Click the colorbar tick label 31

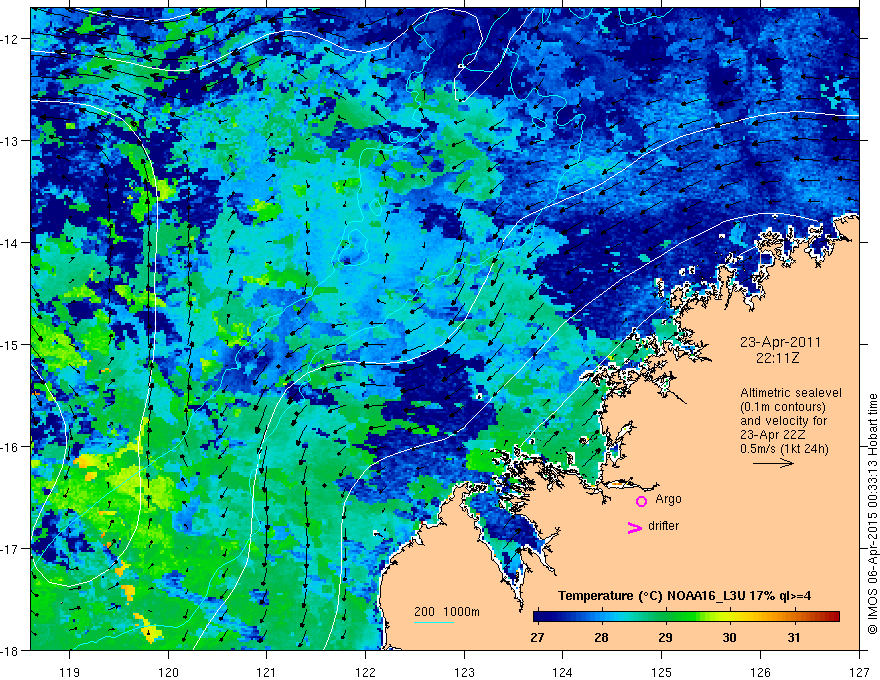pyautogui.click(x=793, y=637)
